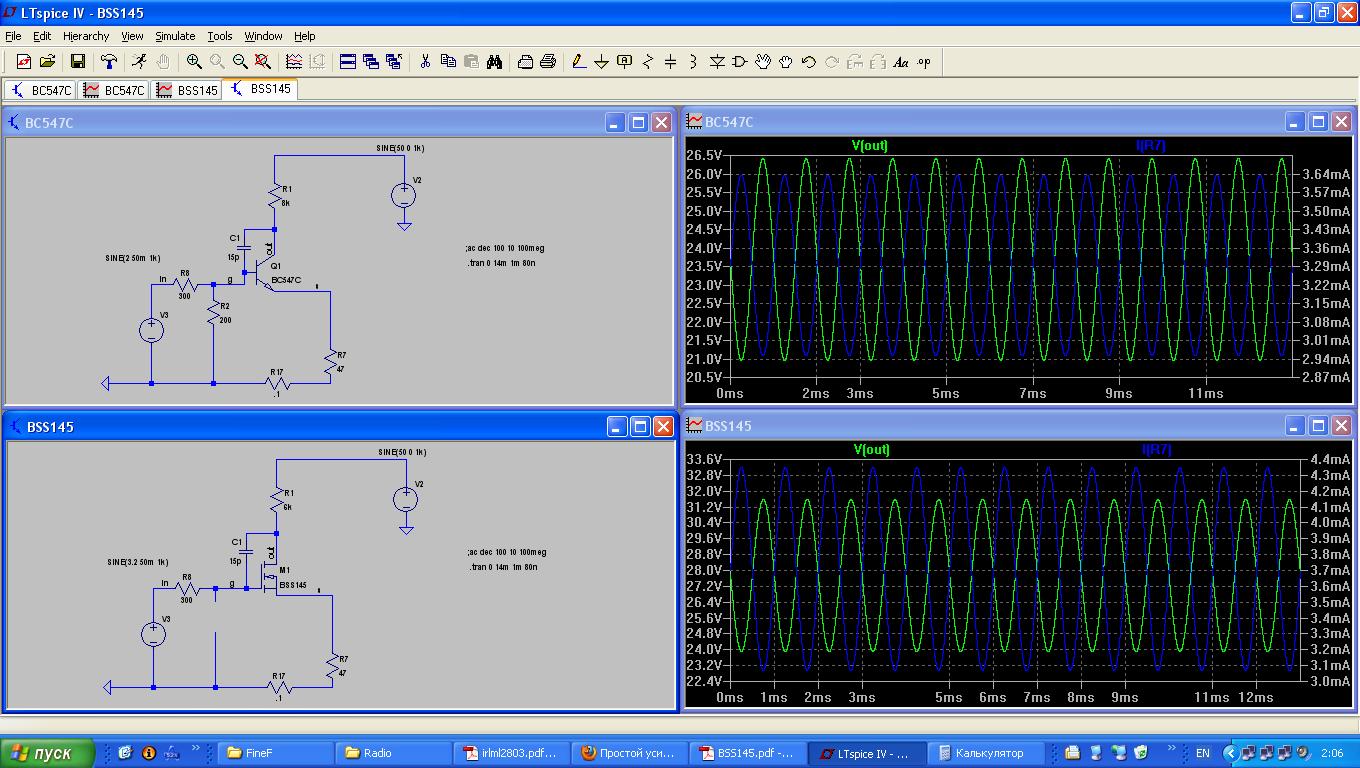The height and width of the screenshot is (768, 1360).
Task: Switch to the BSS145 waveform tab
Action: click(186, 90)
